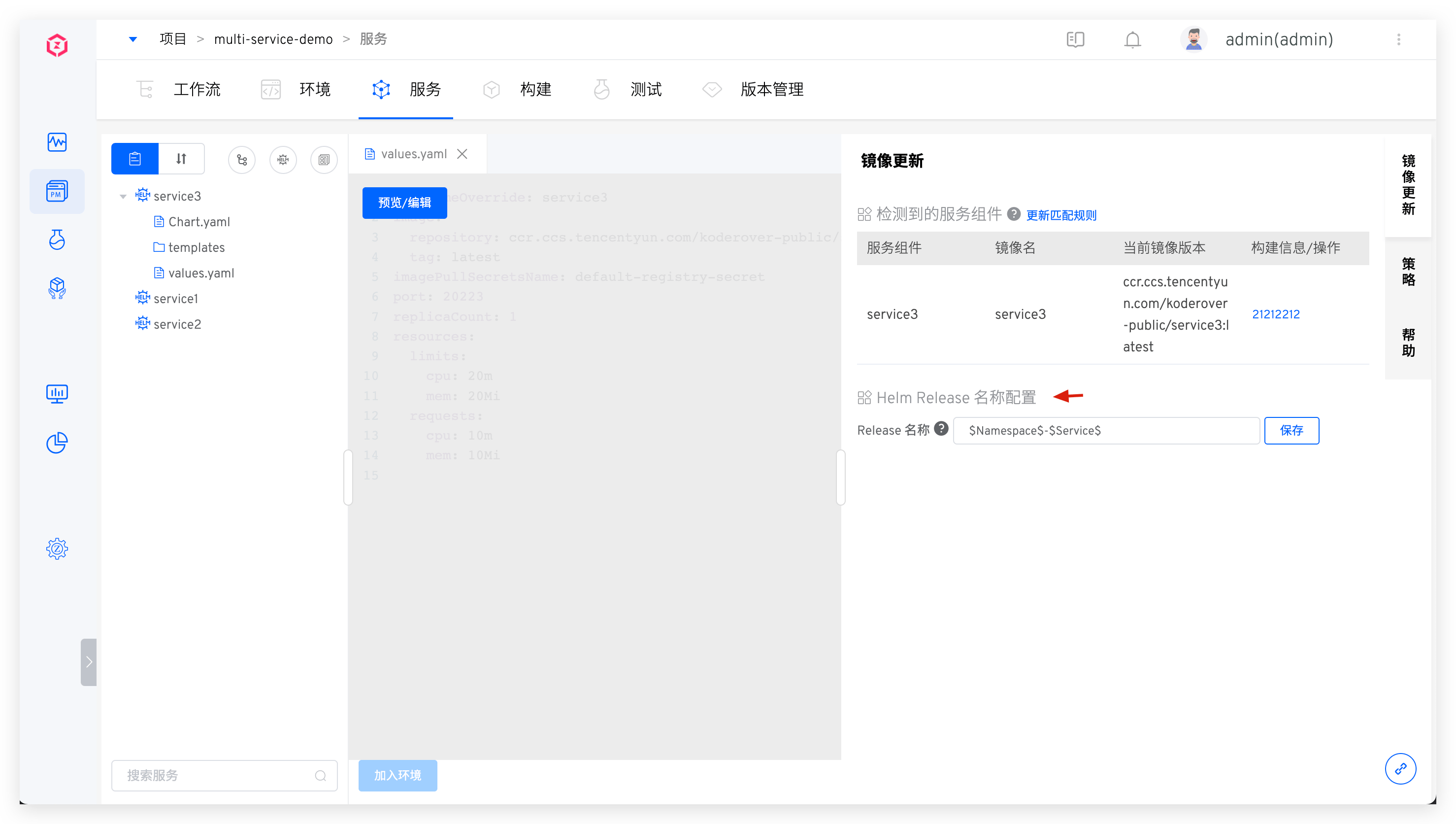Select the pie chart insights icon
Viewport: 1456px width, 824px height.
click(x=57, y=443)
